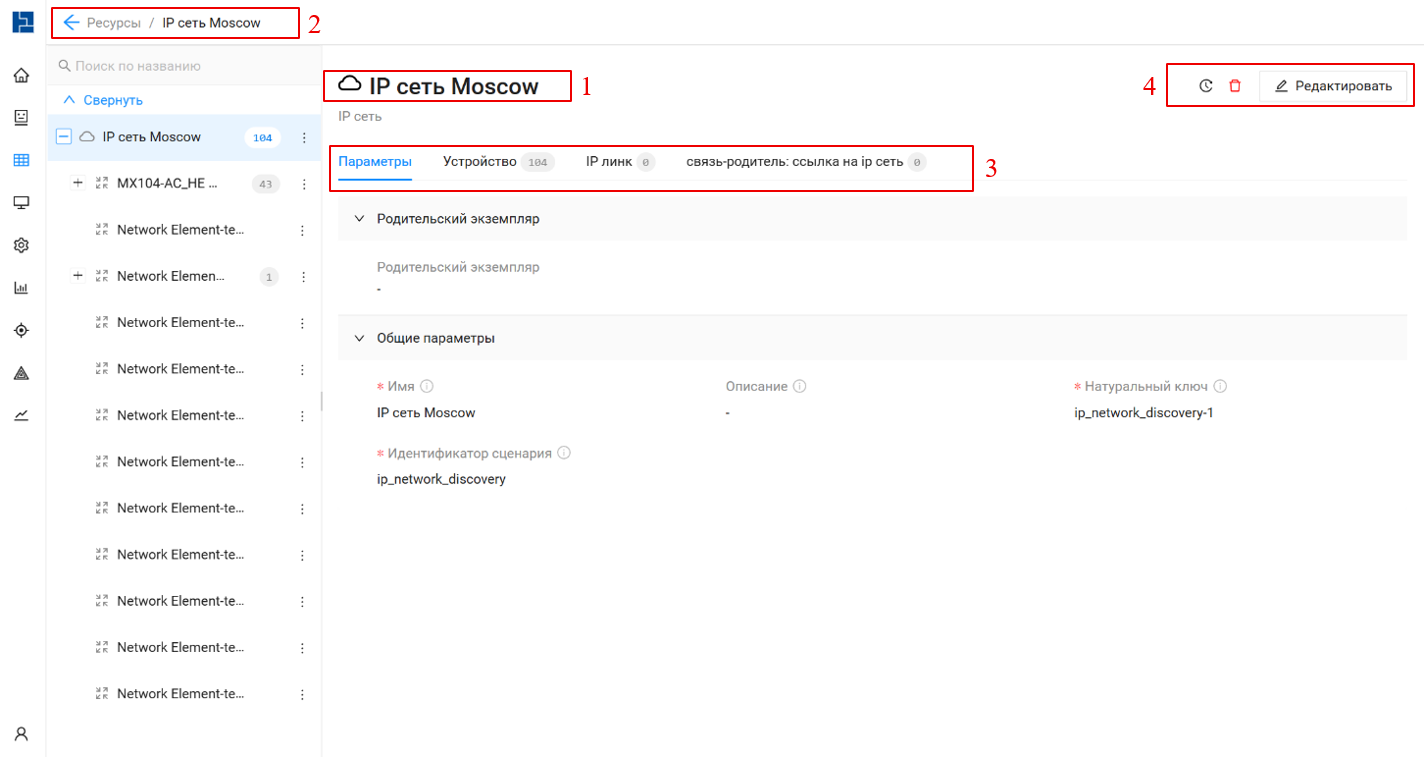Viewport: 1424px width, 757px height.
Task: Switch to the IP линк tab
Action: click(x=608, y=162)
